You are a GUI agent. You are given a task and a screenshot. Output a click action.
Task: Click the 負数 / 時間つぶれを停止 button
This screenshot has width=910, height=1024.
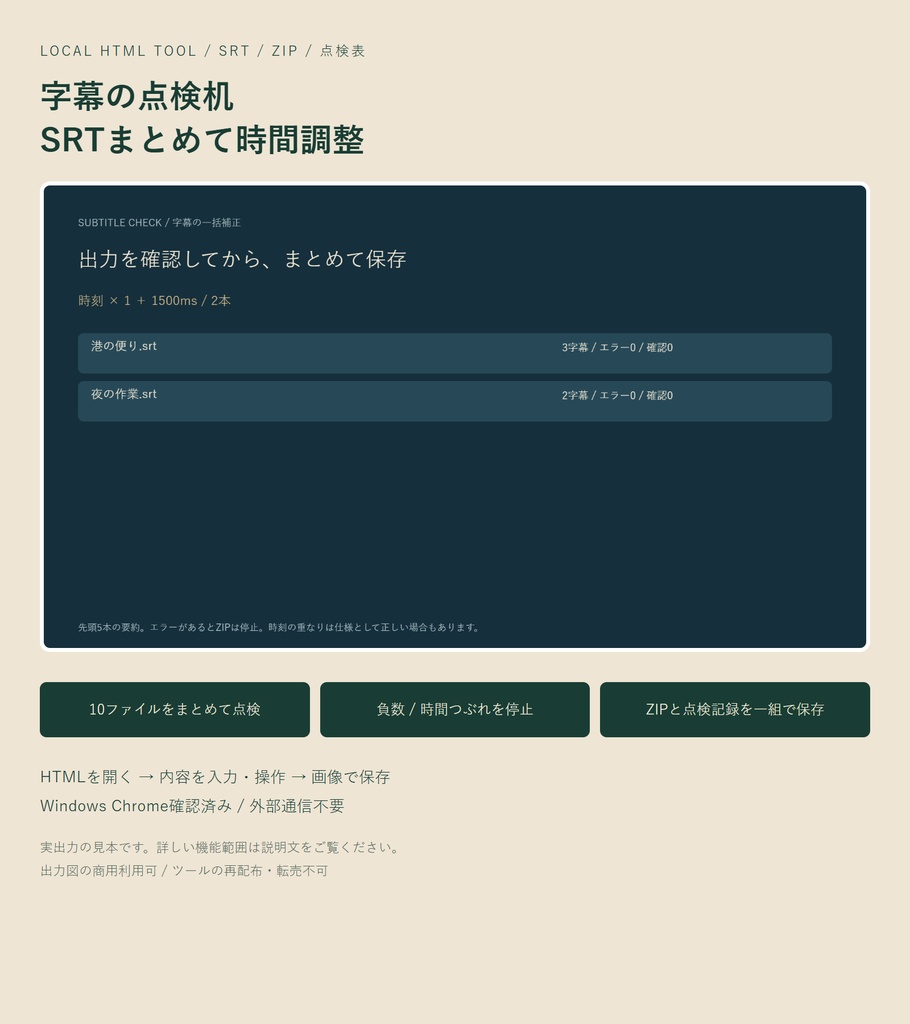pos(455,709)
